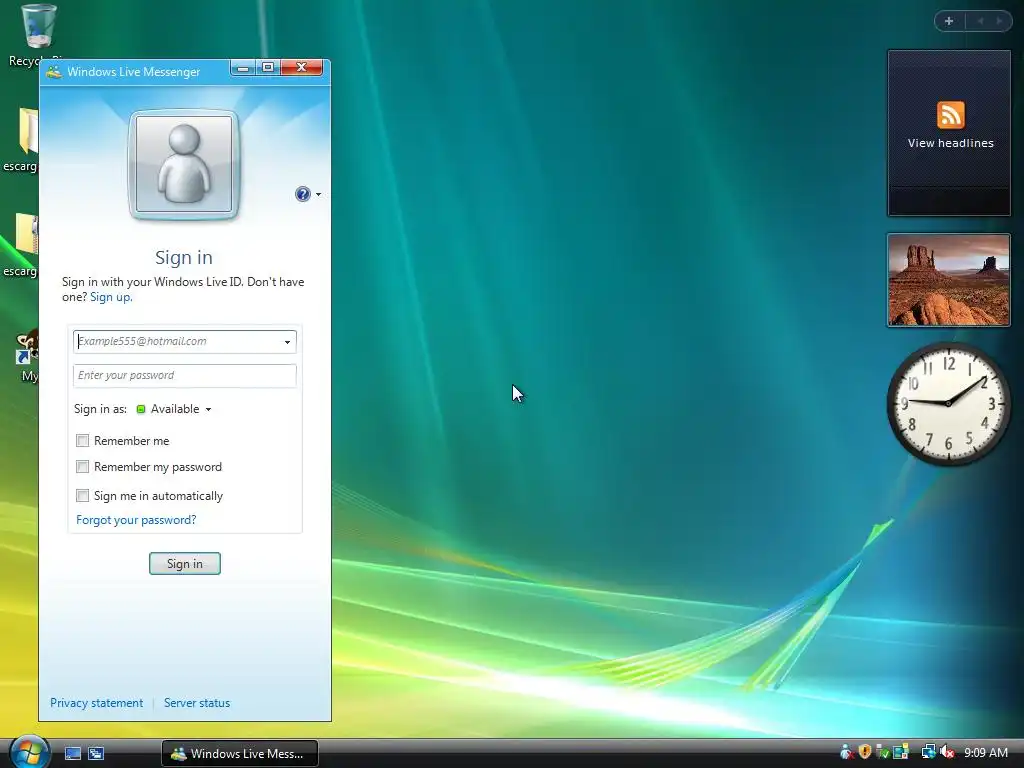Click the Switch between windows icon
The height and width of the screenshot is (768, 1024).
[x=96, y=754]
